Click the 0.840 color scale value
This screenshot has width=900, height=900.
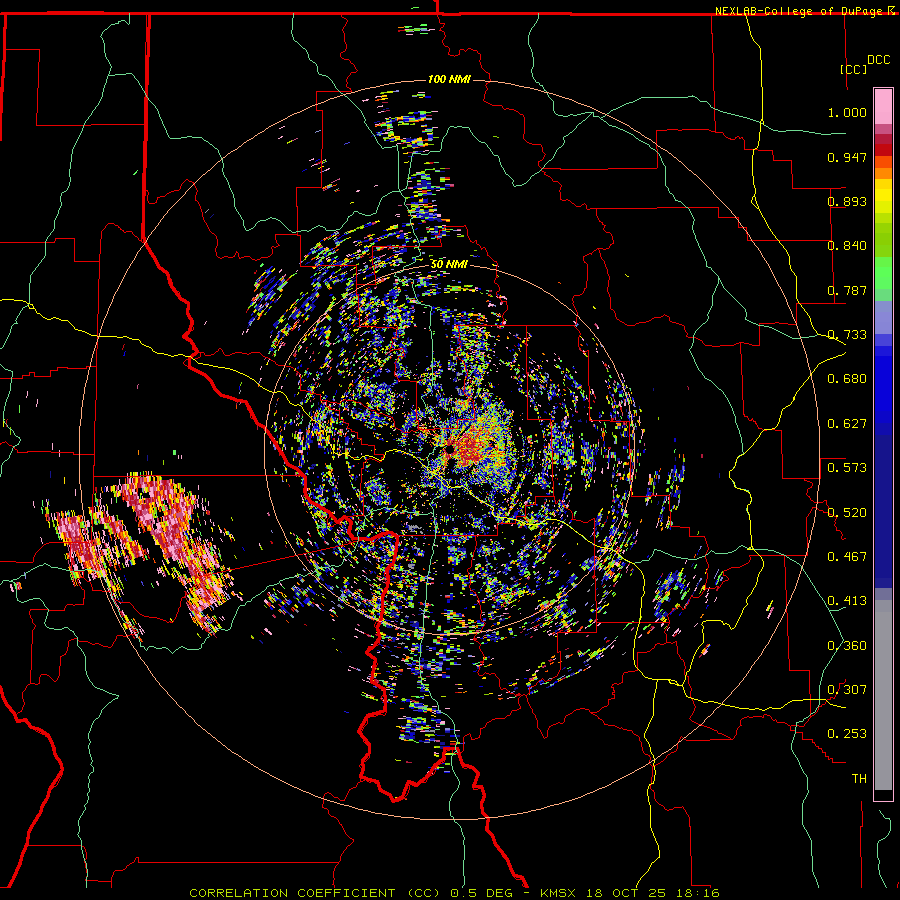click(847, 246)
